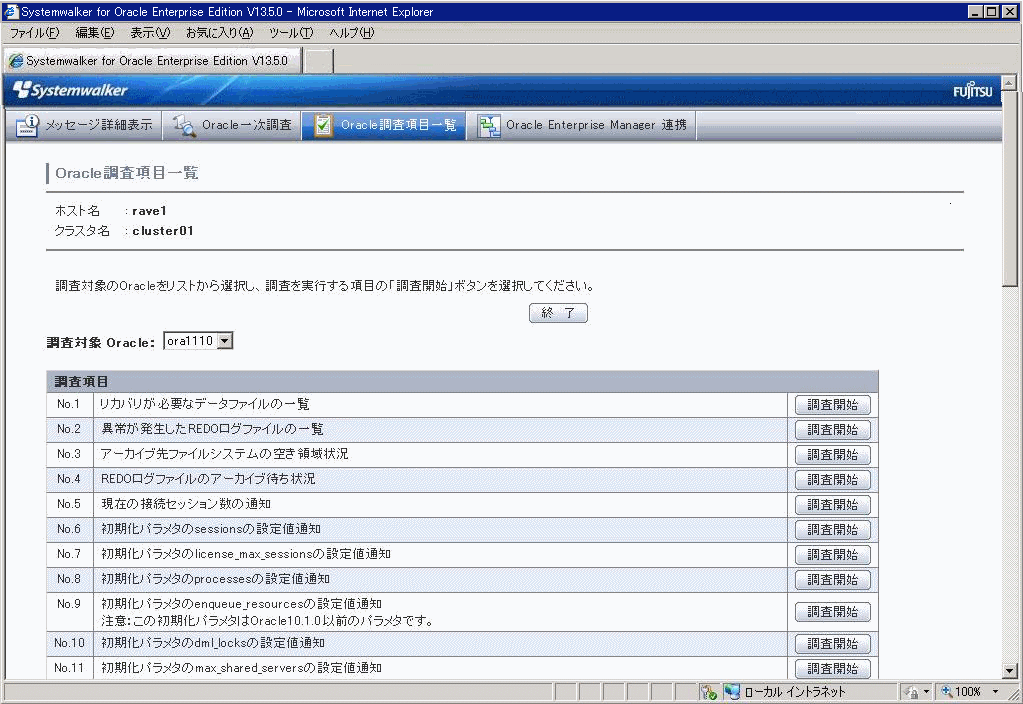
Task: Click 調査開始 for No.10 dml_locks
Action: click(832, 644)
